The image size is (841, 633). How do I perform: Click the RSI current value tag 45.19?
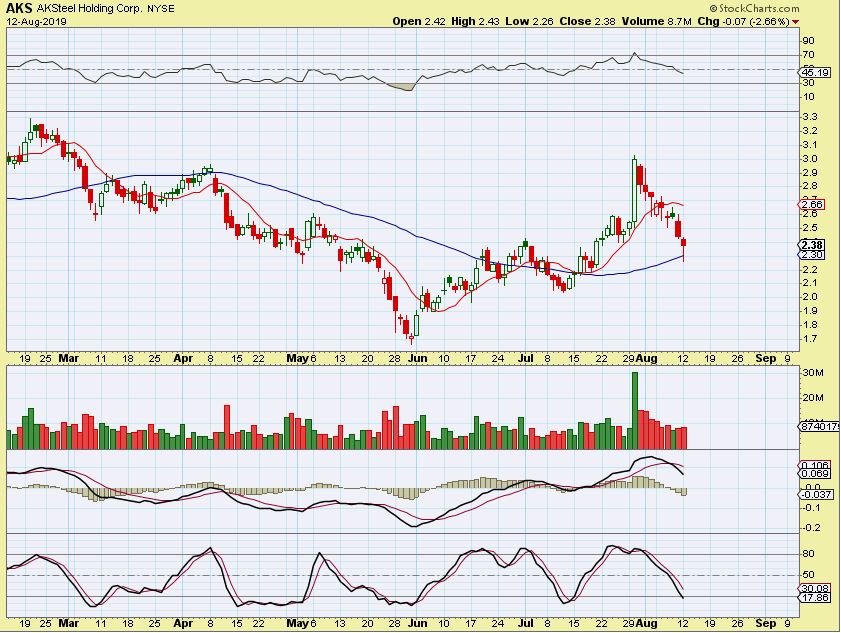[x=815, y=72]
